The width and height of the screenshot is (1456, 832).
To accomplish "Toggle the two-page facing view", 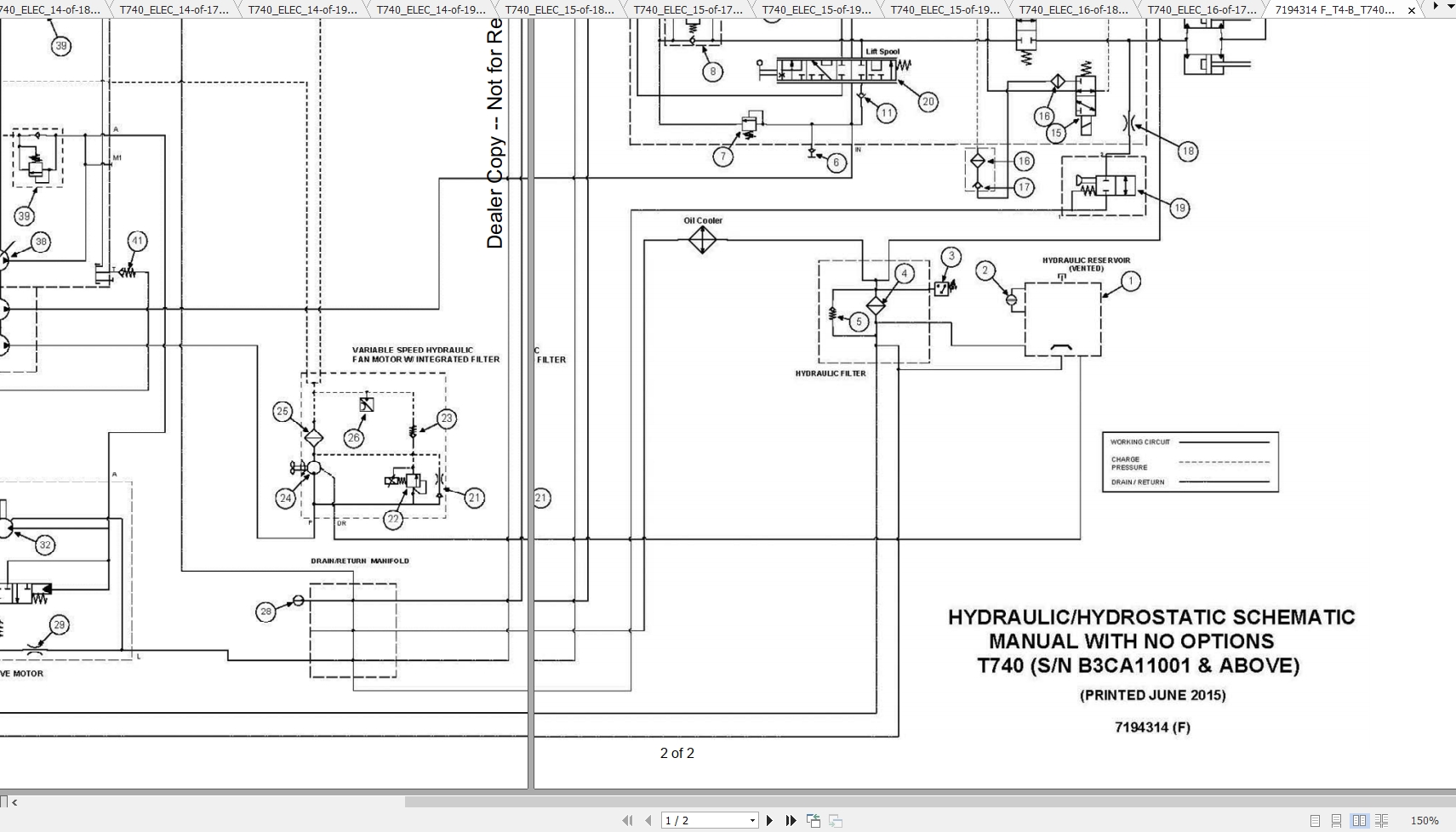I will 1360,820.
